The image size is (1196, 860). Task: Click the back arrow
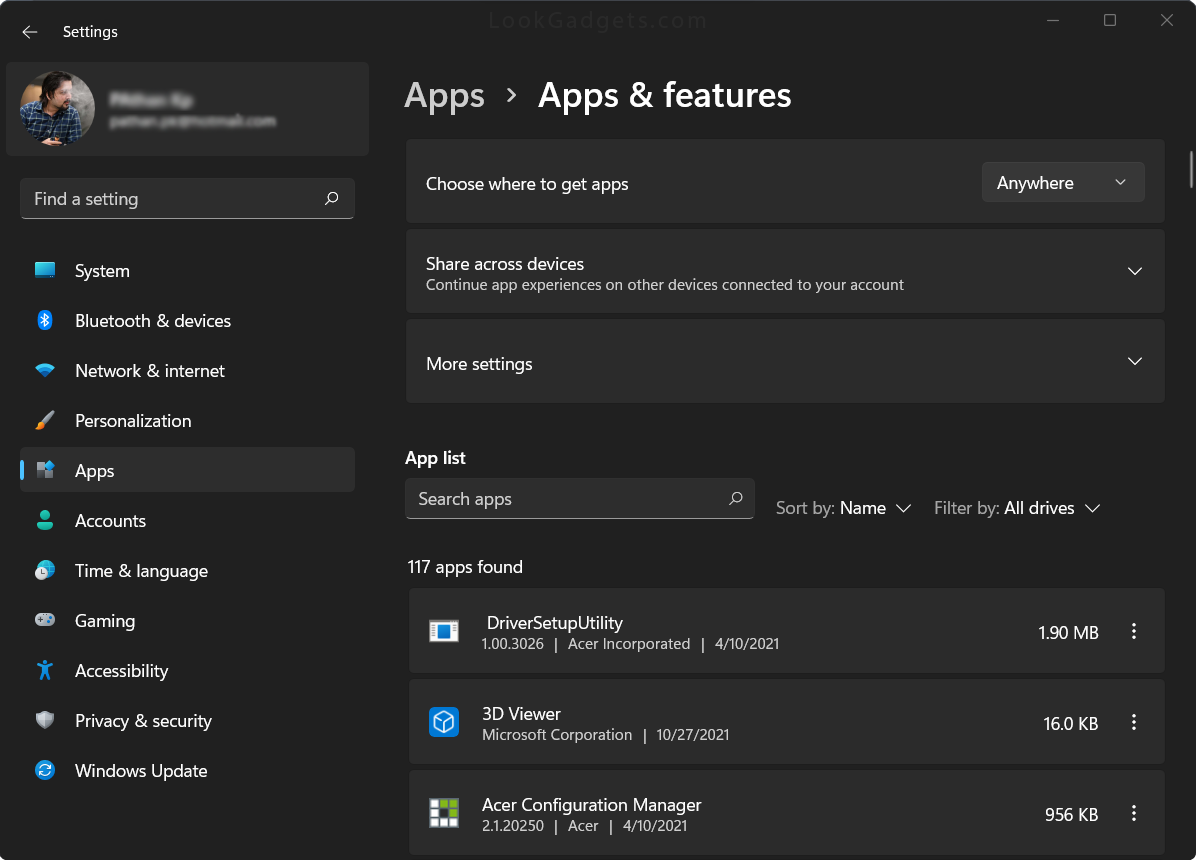pyautogui.click(x=29, y=31)
